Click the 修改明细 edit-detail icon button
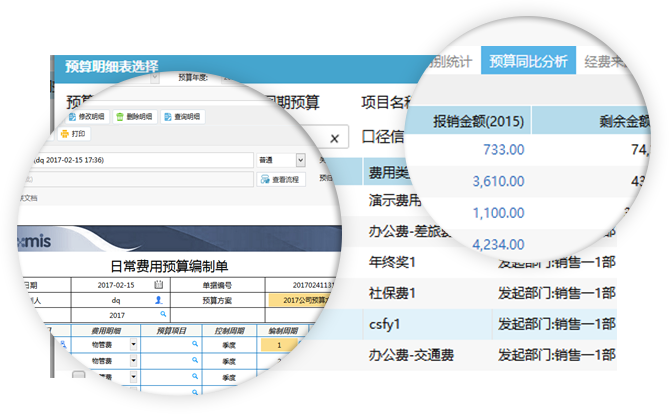 tap(88, 117)
